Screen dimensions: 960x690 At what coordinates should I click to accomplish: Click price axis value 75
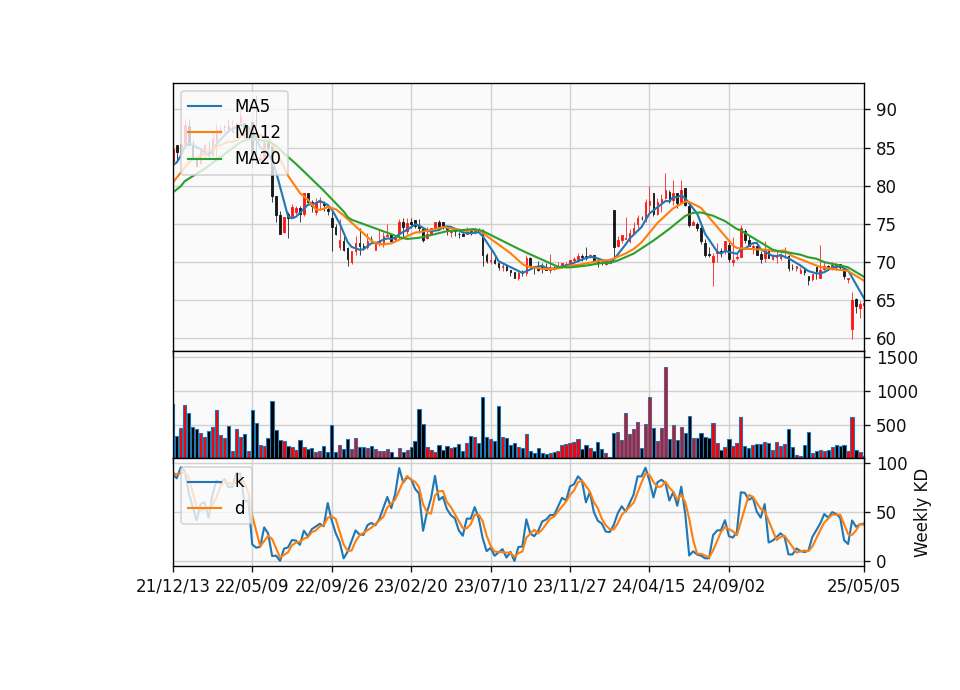point(887,225)
